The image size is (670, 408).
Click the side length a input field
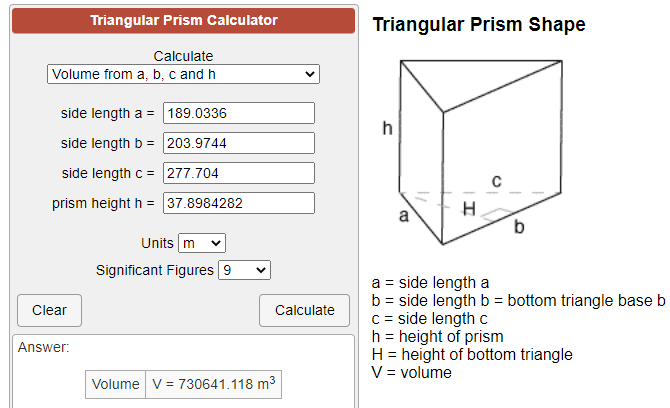[x=237, y=113]
